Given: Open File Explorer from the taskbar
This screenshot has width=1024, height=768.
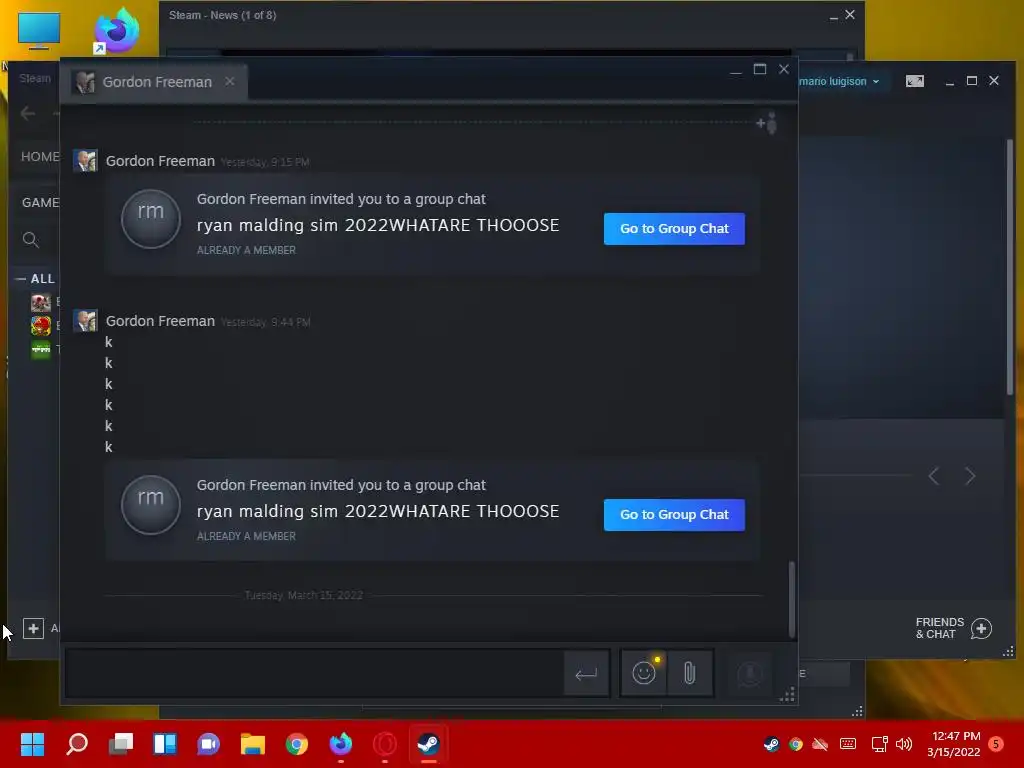Looking at the screenshot, I should pyautogui.click(x=252, y=743).
